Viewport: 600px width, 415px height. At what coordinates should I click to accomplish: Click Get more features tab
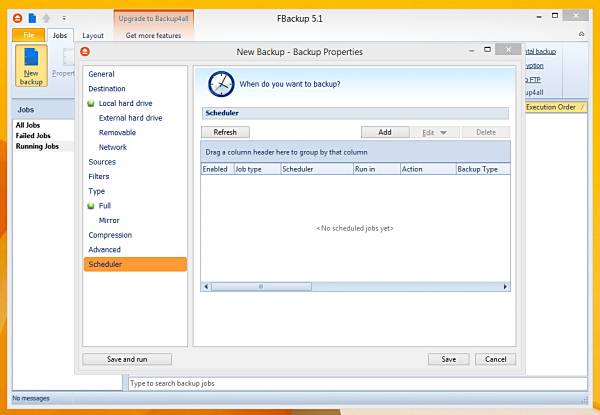(153, 35)
